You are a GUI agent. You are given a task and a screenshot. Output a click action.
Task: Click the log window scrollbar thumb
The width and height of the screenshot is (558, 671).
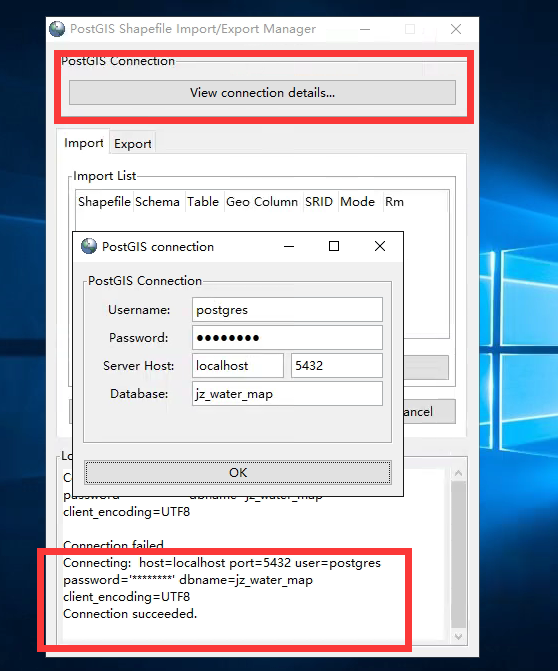[x=458, y=554]
